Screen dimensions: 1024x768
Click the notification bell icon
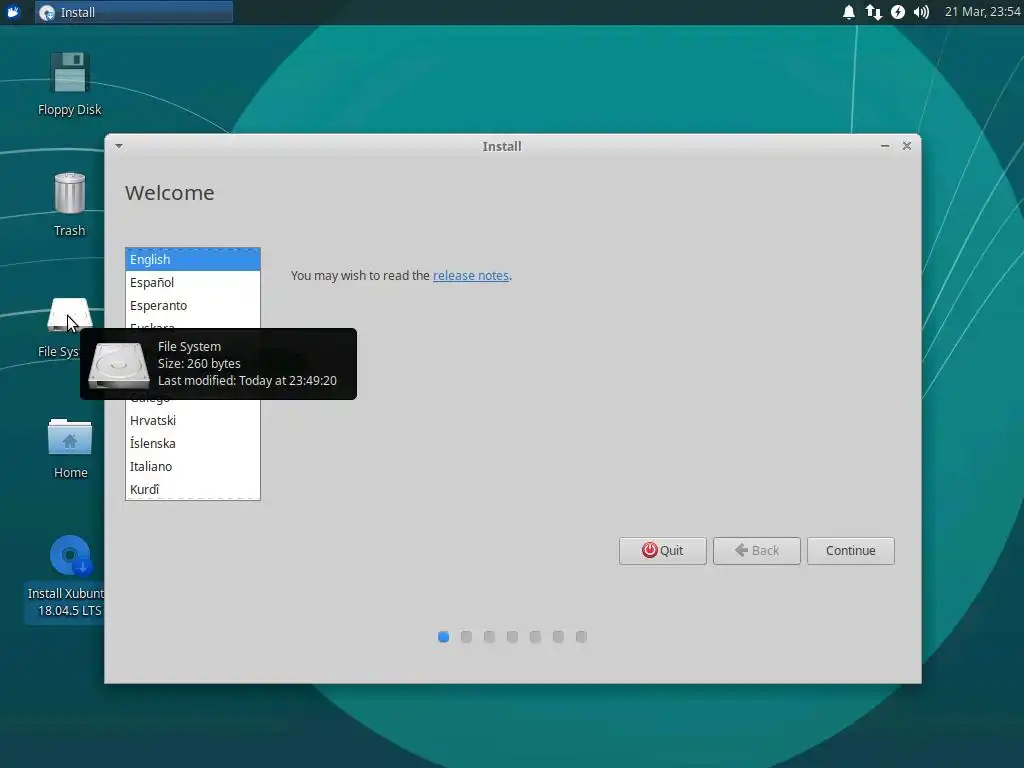[x=848, y=12]
